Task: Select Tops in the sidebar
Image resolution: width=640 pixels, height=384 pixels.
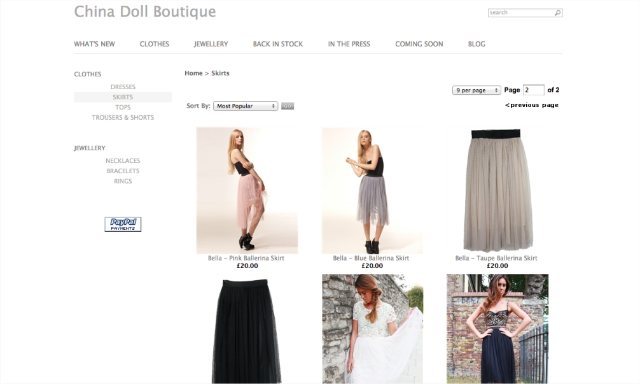Action: (x=123, y=107)
